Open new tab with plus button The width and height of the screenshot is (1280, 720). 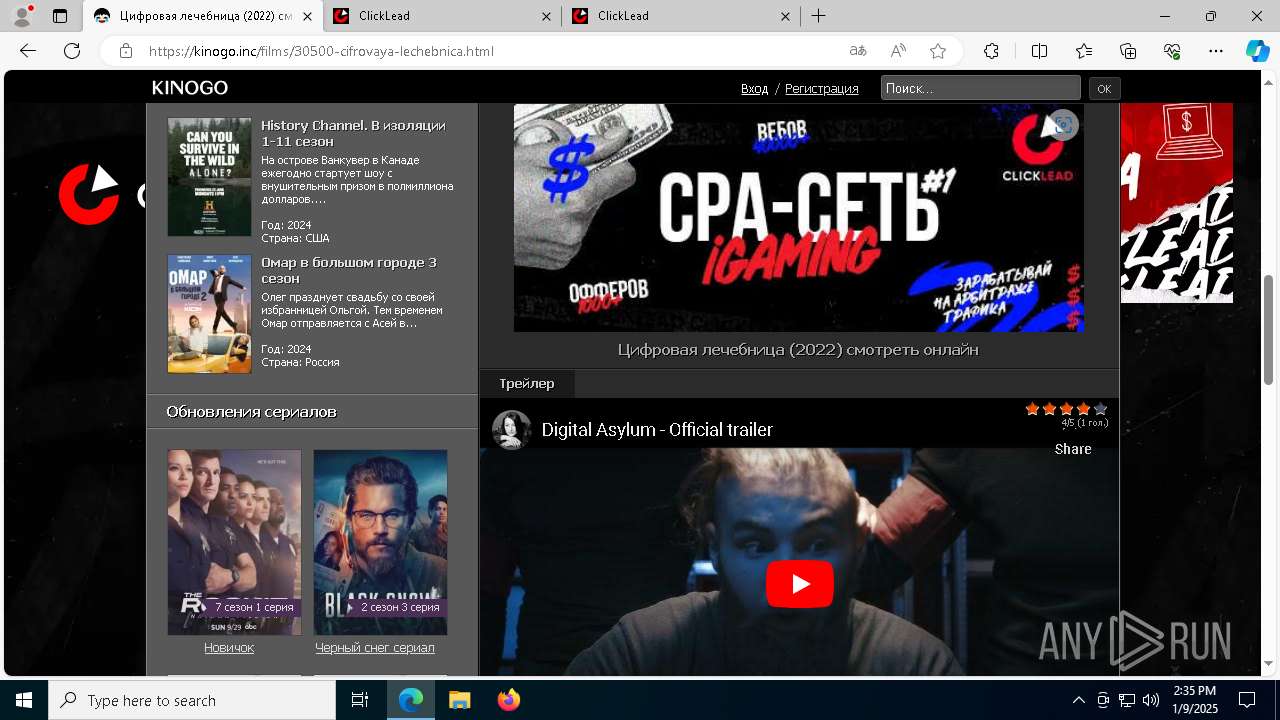pos(819,16)
